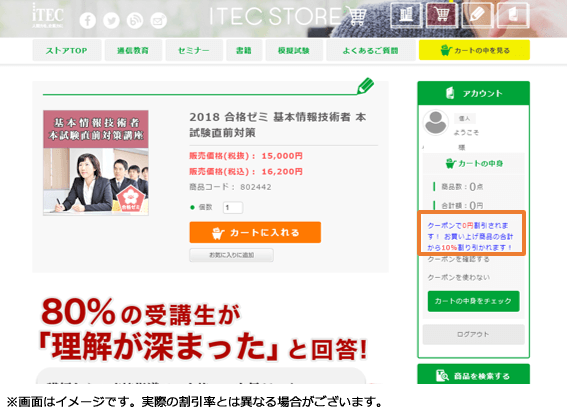Viewport: 567px width, 407px height.
Task: Open the RSS feed icon
Action: click(135, 21)
